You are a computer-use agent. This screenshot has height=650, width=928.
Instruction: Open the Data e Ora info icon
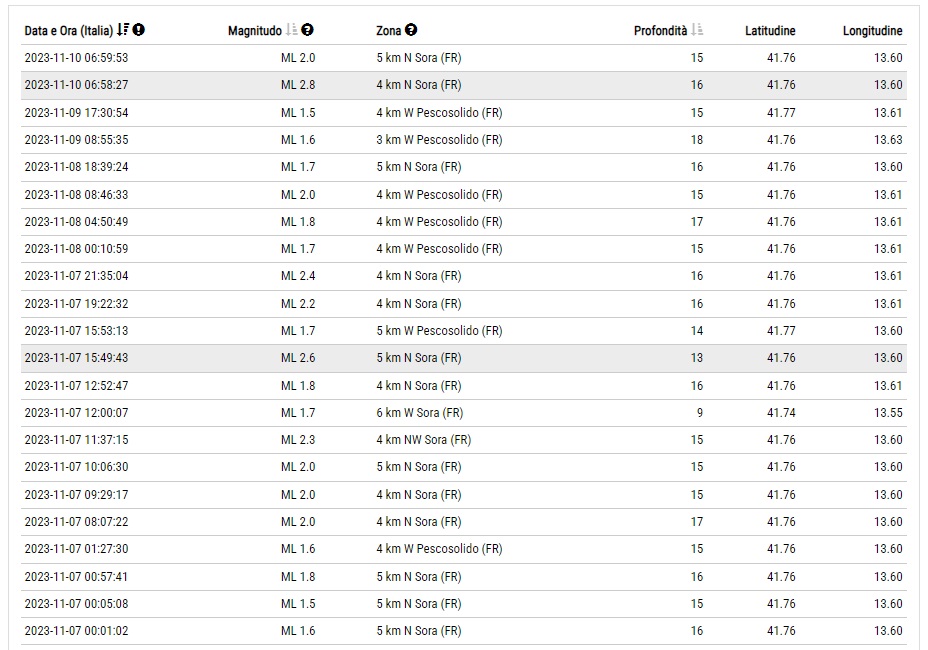(x=138, y=30)
